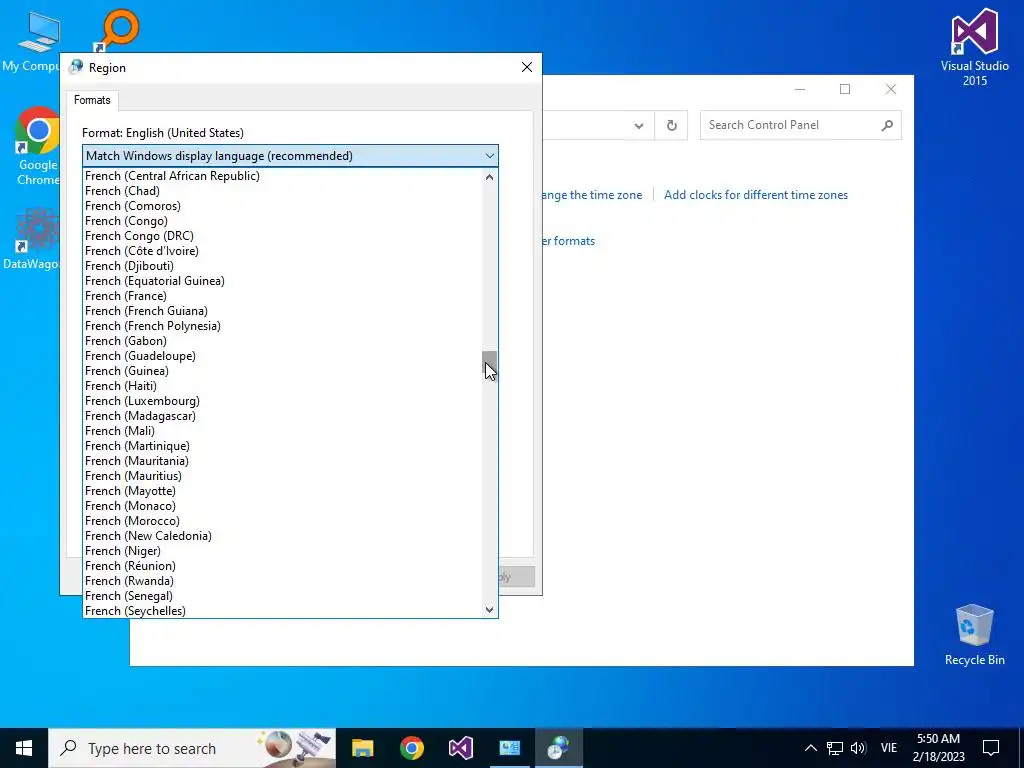Select French (Central African Republic)
Screen dimensions: 1024x768
283,176
